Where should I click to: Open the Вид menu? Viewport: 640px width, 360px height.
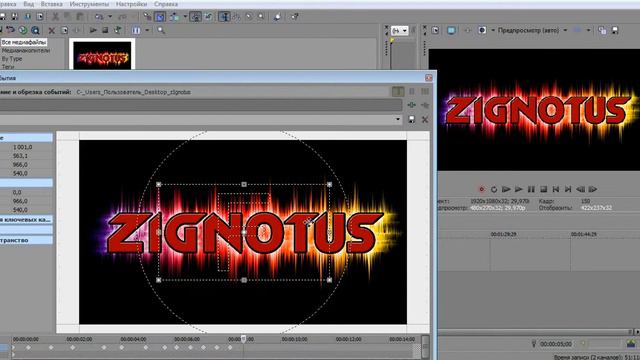(x=29, y=4)
